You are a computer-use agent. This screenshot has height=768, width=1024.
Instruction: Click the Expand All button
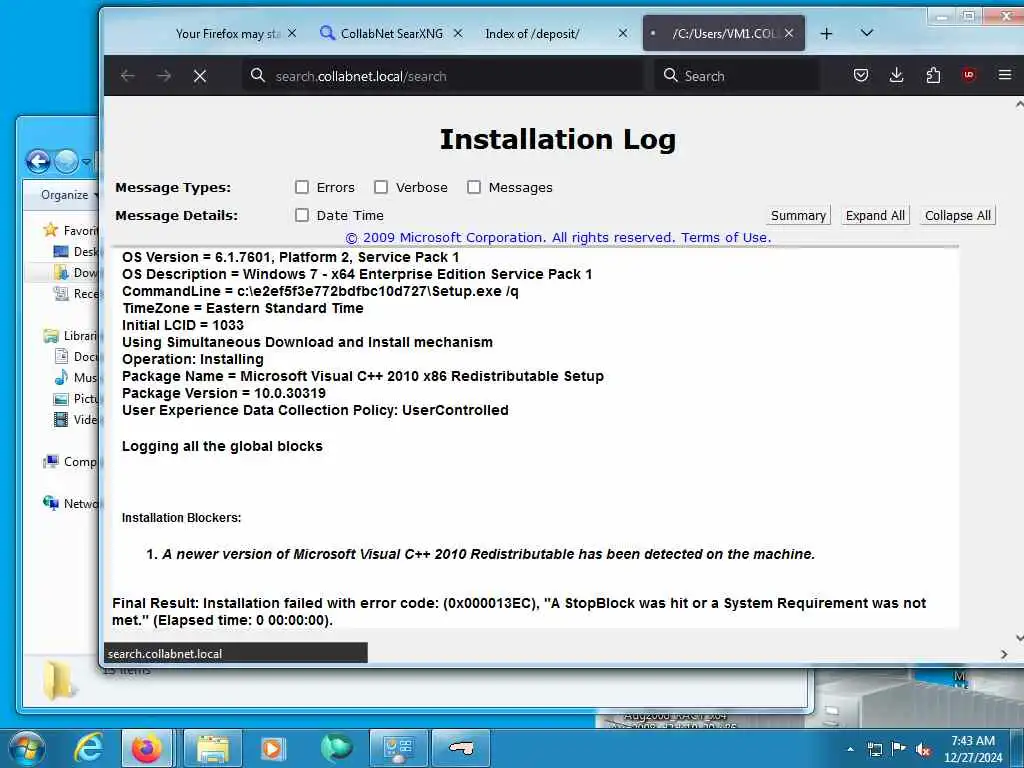coord(875,216)
